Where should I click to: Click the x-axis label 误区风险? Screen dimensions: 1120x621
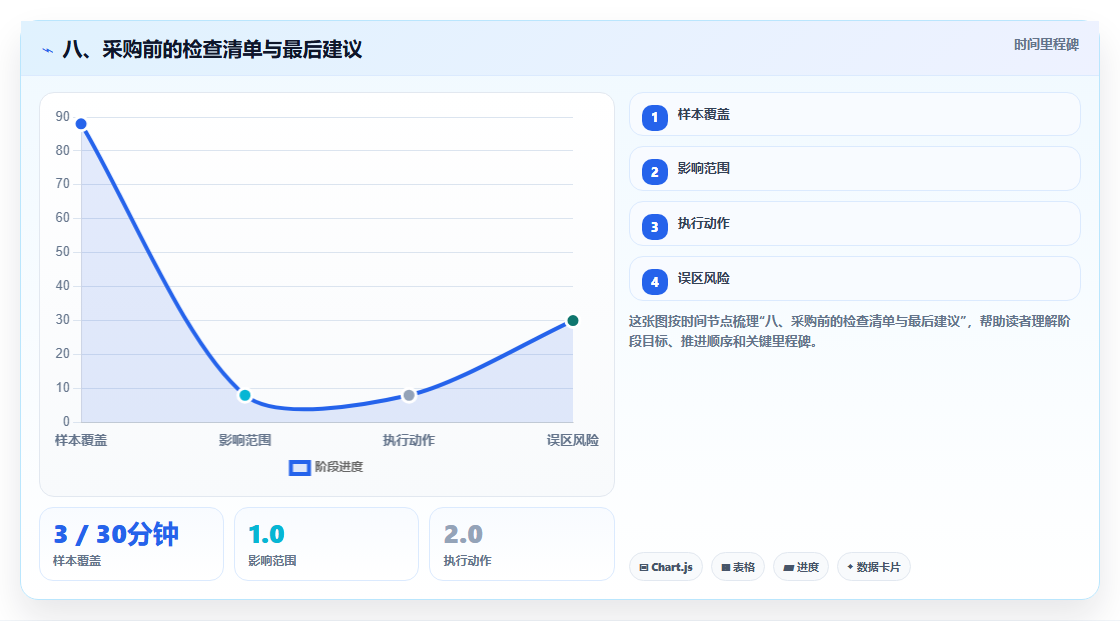573,441
